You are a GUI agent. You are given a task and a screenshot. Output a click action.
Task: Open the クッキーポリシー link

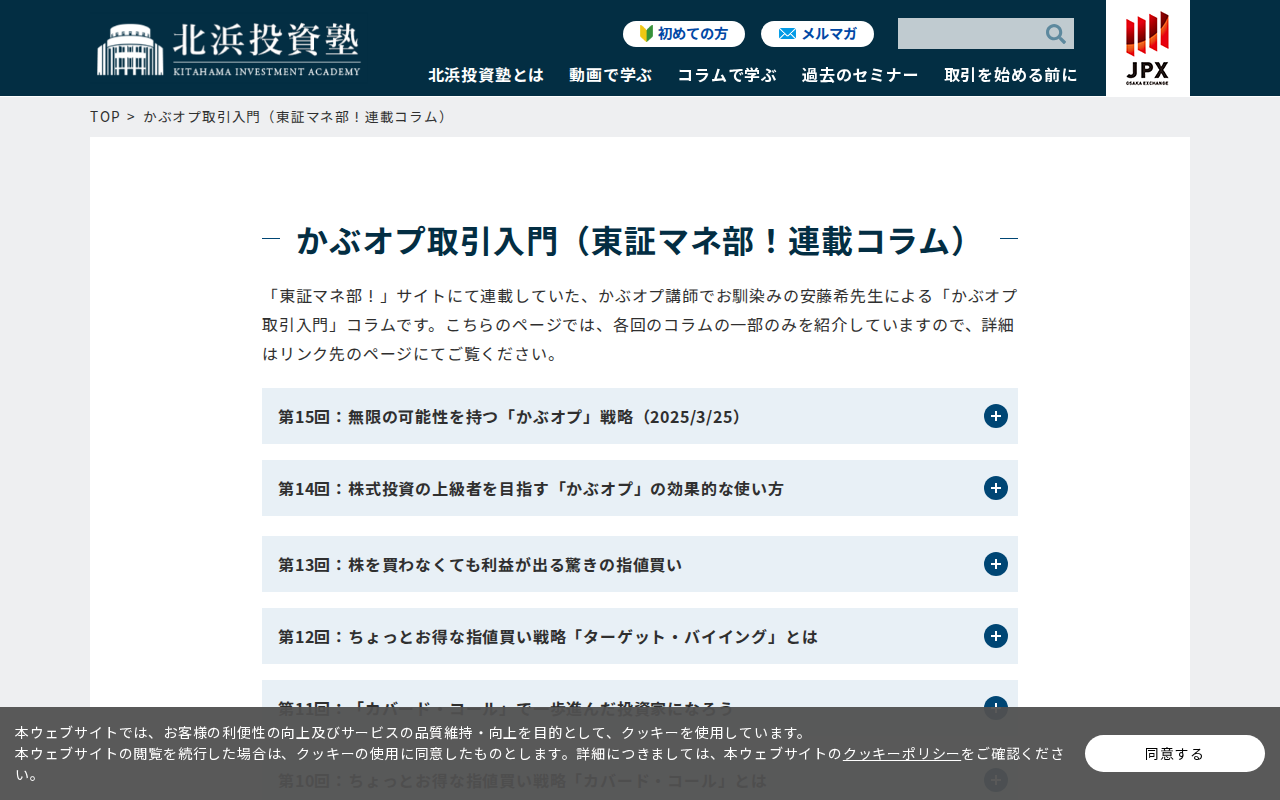pos(902,754)
